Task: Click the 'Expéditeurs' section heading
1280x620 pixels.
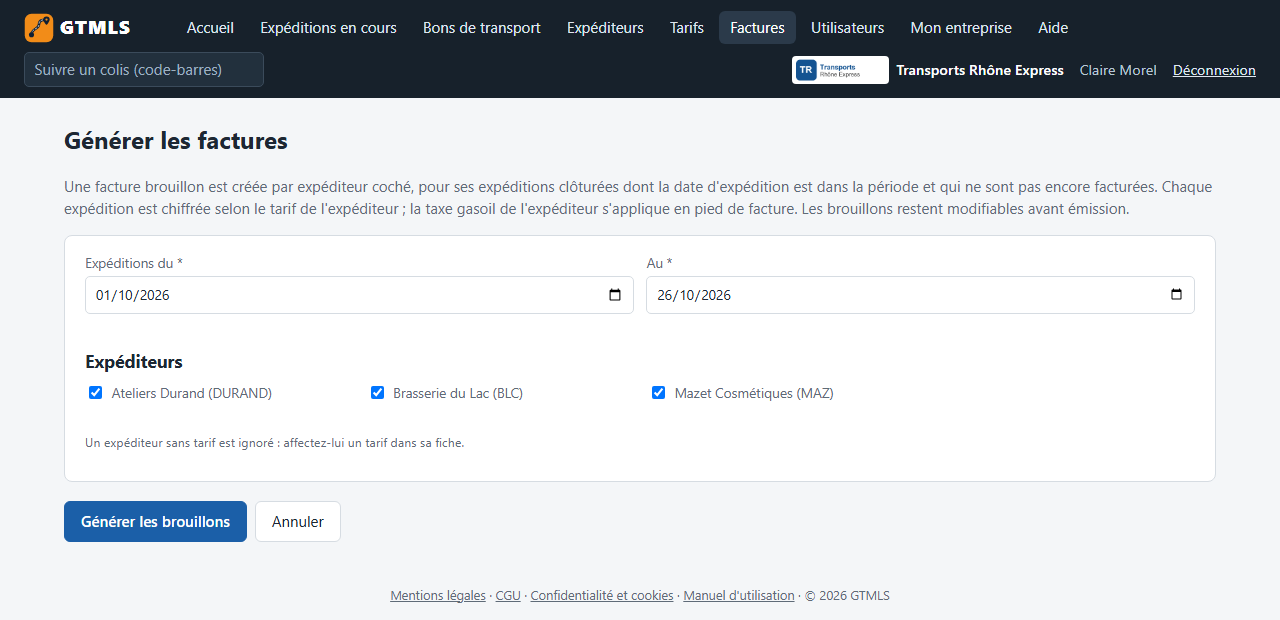Action: click(134, 362)
